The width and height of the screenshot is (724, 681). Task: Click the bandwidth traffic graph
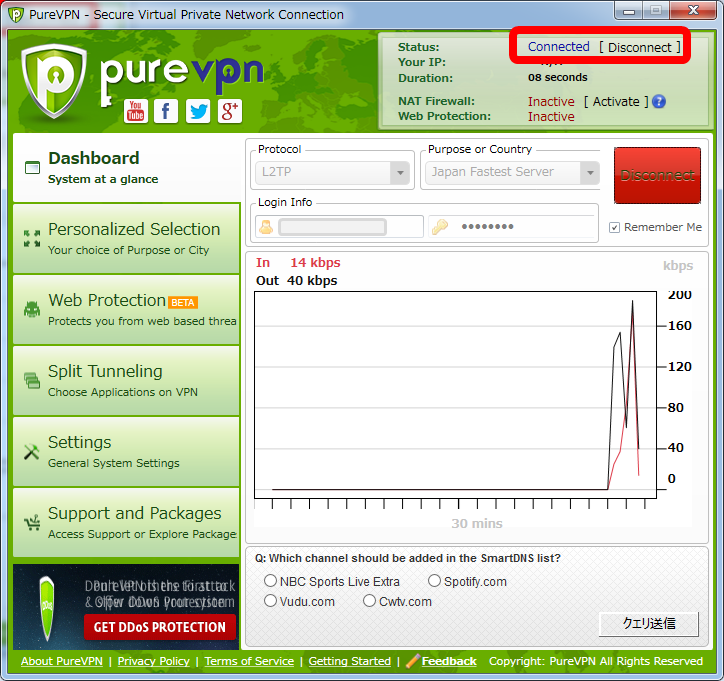(x=455, y=395)
